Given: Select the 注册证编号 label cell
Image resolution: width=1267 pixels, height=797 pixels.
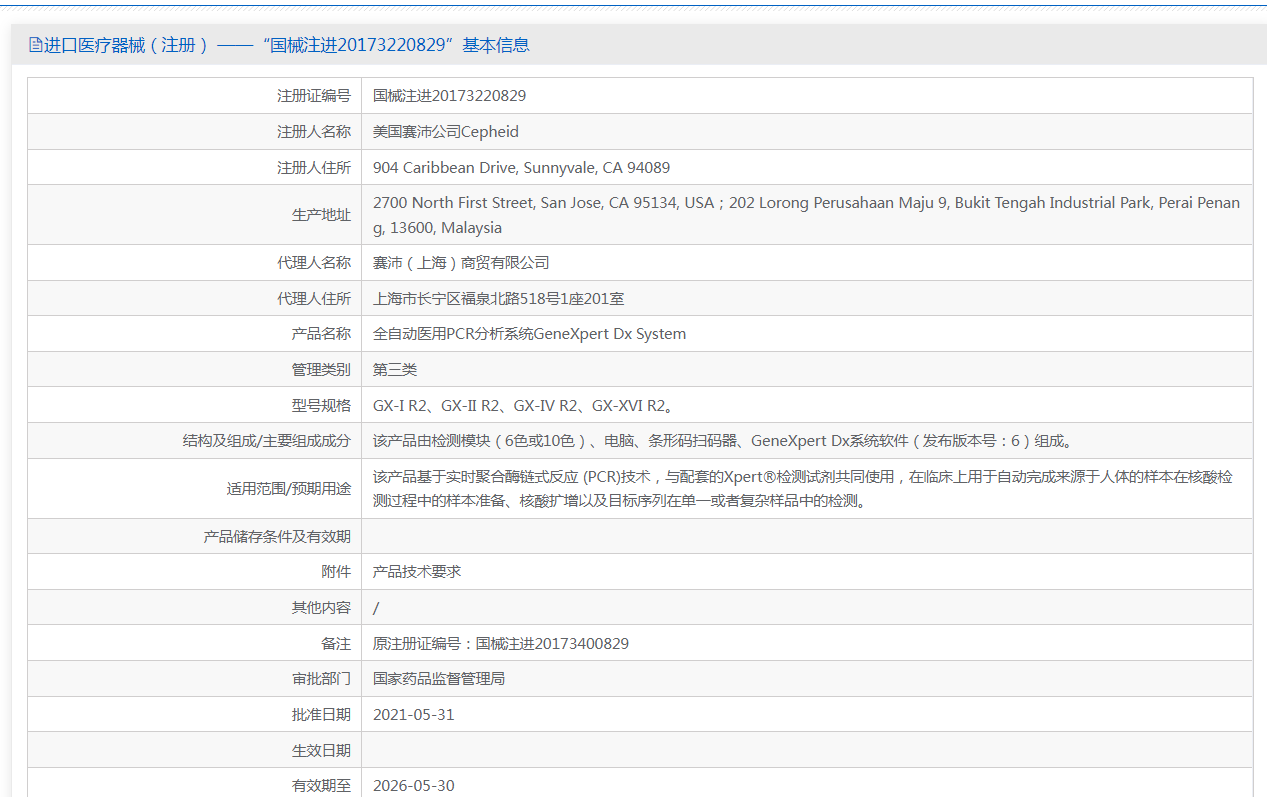Looking at the screenshot, I should click(x=314, y=96).
